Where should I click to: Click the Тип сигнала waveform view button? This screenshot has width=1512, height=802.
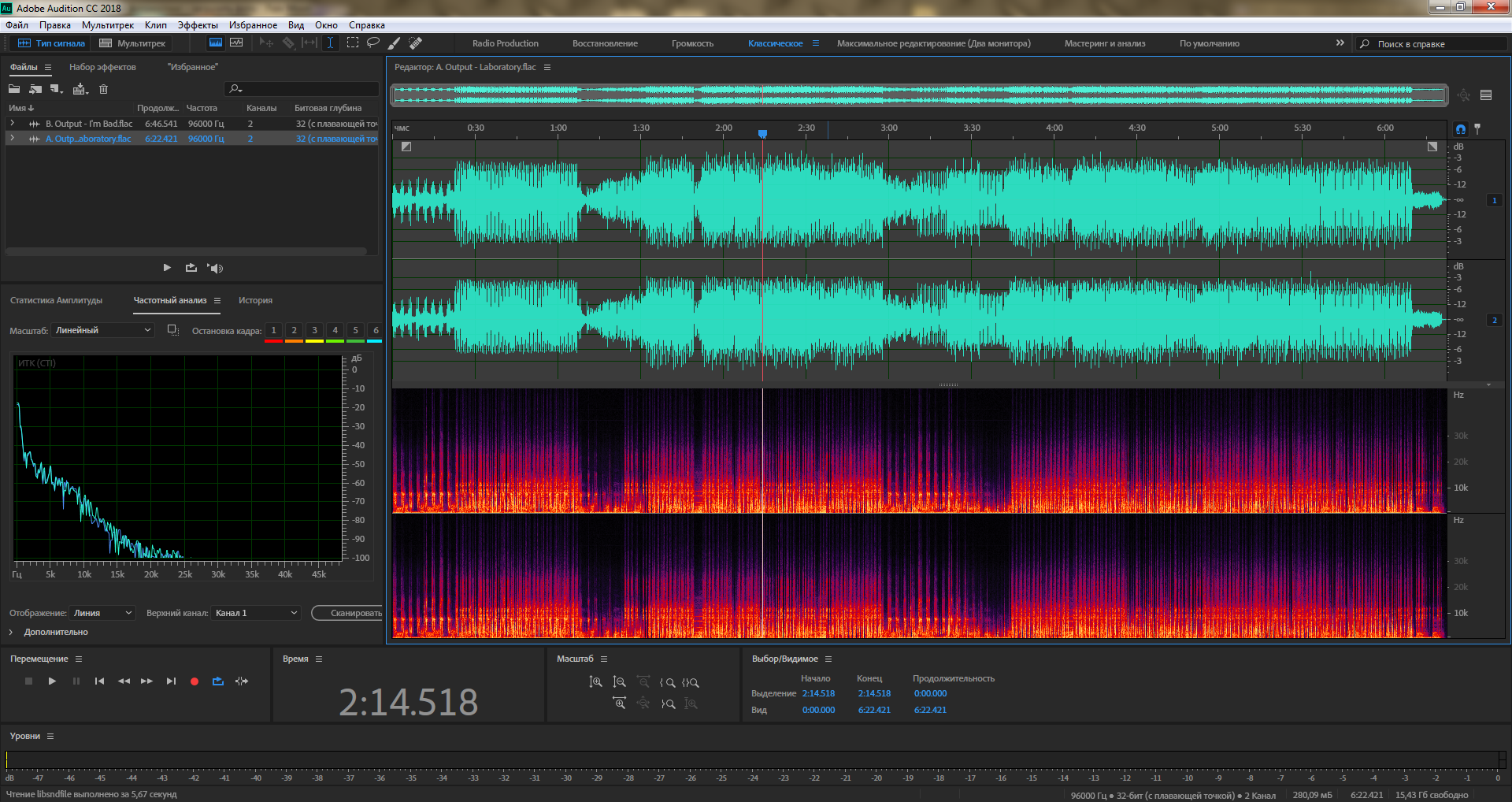coord(51,43)
